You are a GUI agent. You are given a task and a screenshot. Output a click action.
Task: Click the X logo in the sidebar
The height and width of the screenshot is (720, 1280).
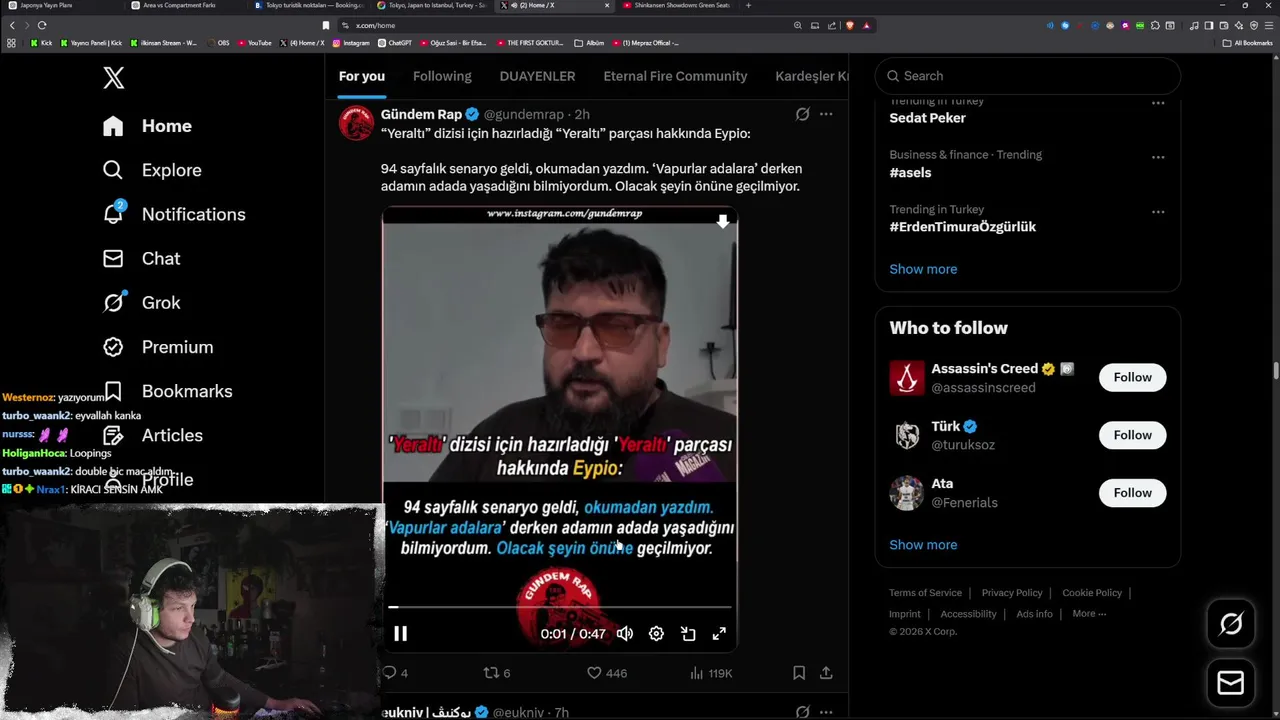[x=114, y=78]
